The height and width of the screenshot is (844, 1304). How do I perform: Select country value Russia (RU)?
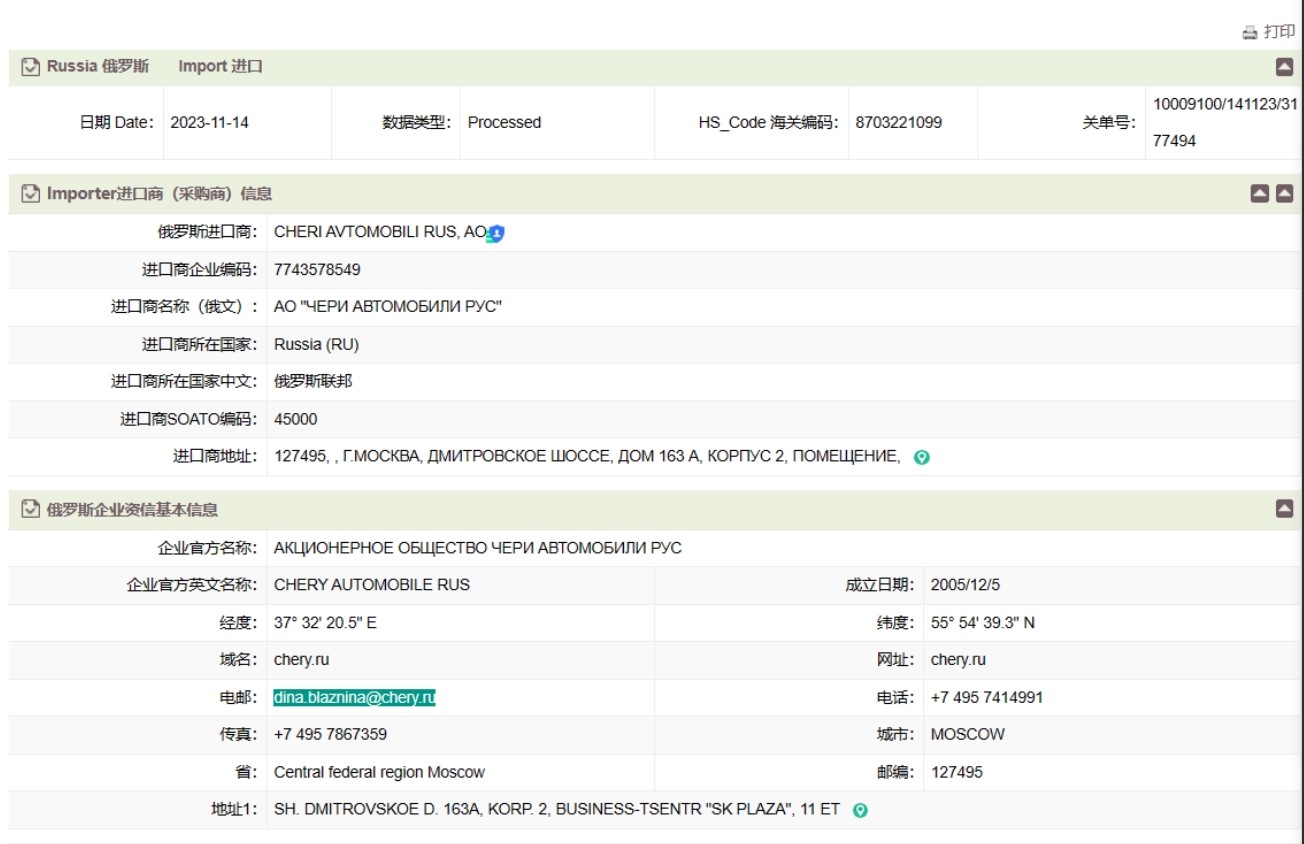coord(316,345)
